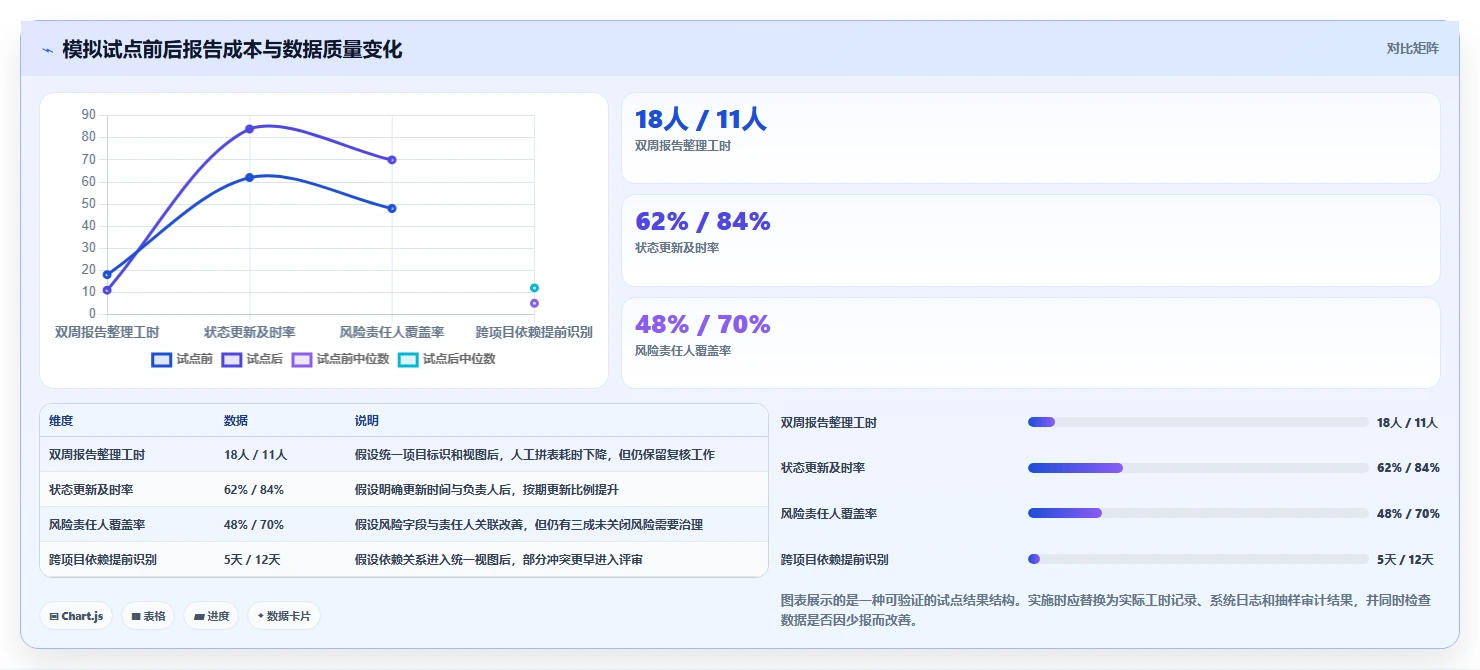Click the 模拟试点前后报告成本与数据质量变化 title
The image size is (1480, 670).
(x=232, y=49)
